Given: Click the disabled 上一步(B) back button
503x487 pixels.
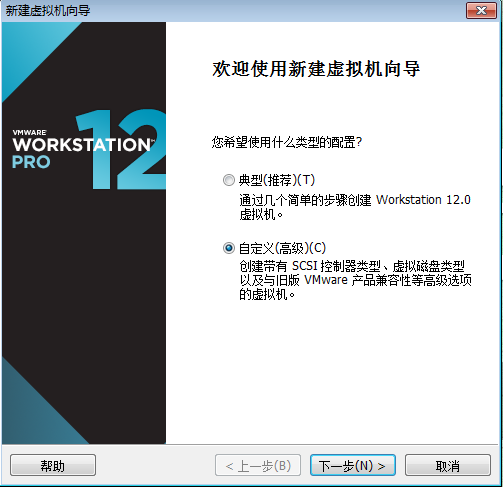Looking at the screenshot, I should pyautogui.click(x=258, y=465).
